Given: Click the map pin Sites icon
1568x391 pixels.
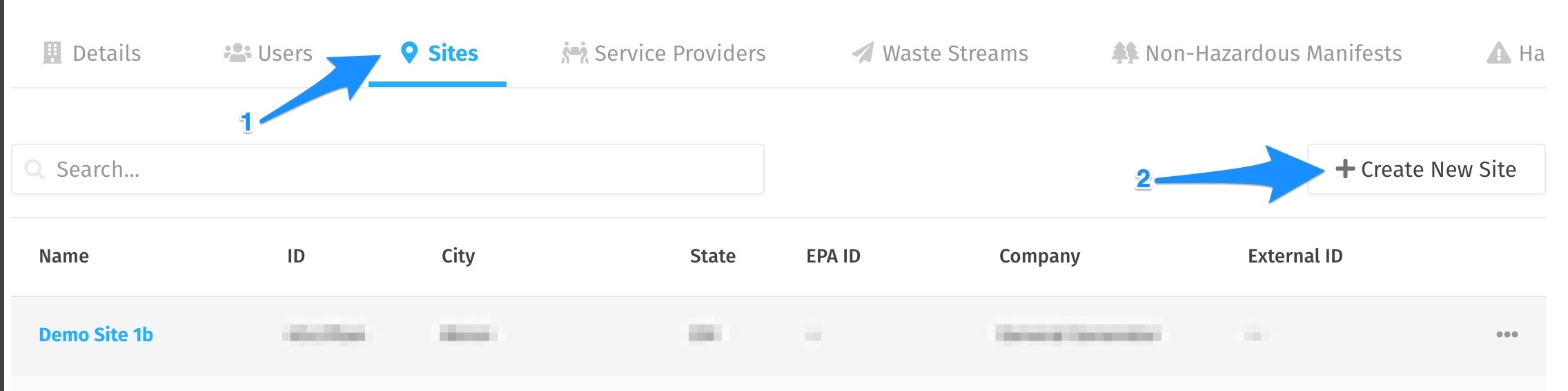Looking at the screenshot, I should (x=409, y=53).
